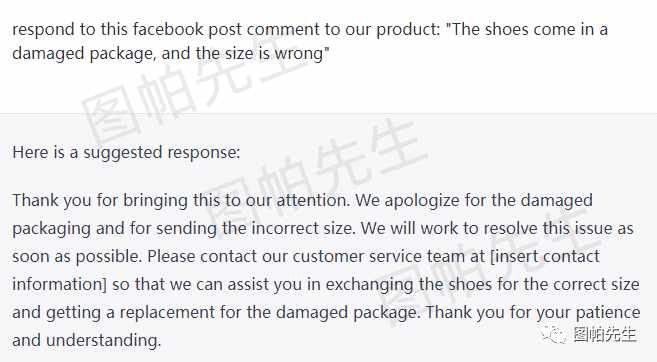Click the 'information]' placeholder ending
The height and width of the screenshot is (362, 657).
pos(59,284)
